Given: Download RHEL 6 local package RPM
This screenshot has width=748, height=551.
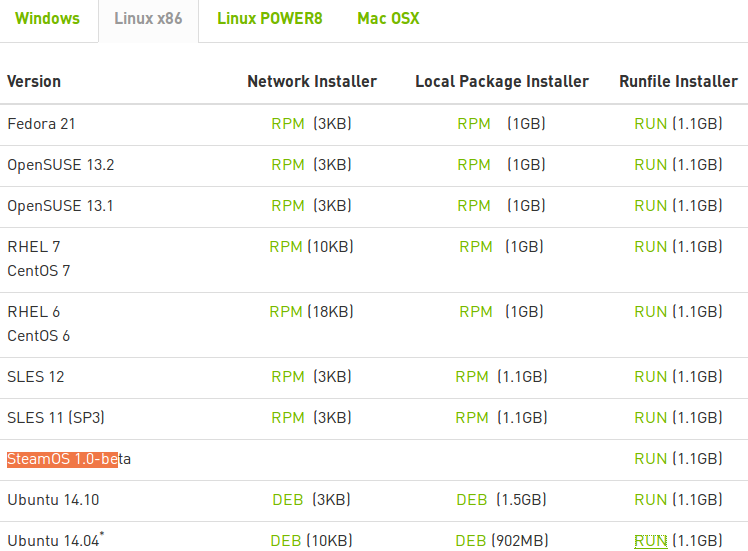Looking at the screenshot, I should point(476,312).
